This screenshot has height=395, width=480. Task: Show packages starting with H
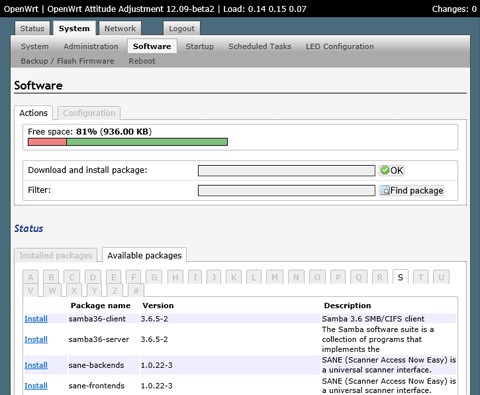(175, 277)
